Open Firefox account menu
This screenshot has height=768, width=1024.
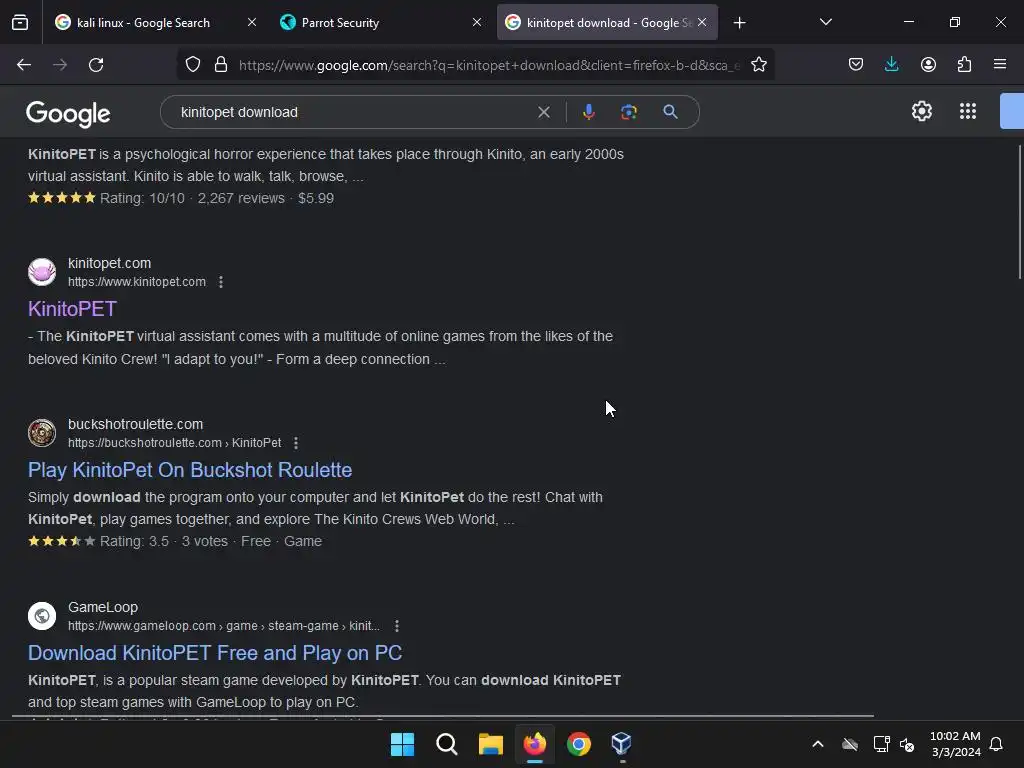click(928, 65)
